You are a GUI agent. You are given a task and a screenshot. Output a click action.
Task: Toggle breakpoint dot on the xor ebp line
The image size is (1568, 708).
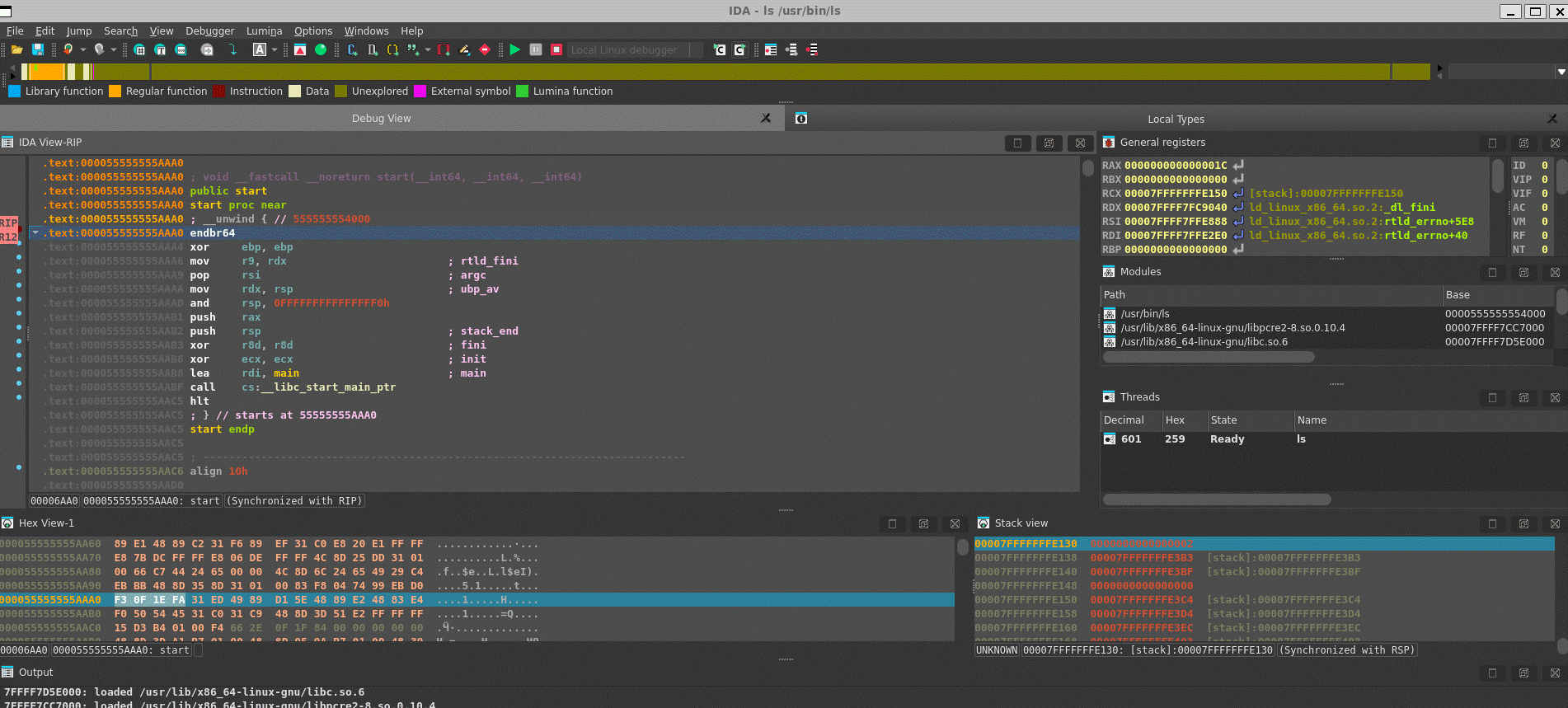coord(19,243)
